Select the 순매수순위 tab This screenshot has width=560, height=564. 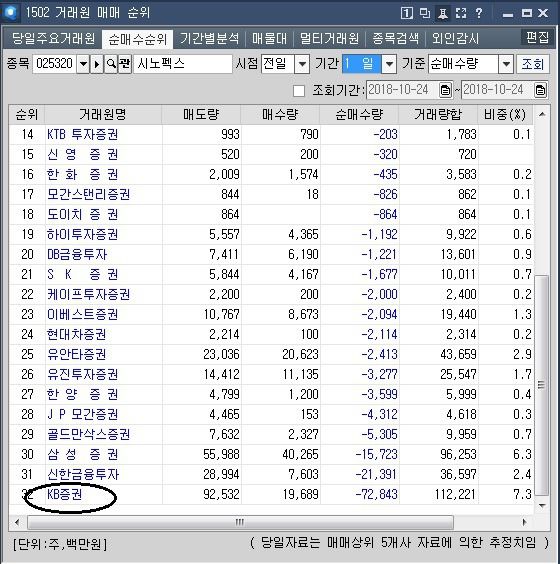137,39
